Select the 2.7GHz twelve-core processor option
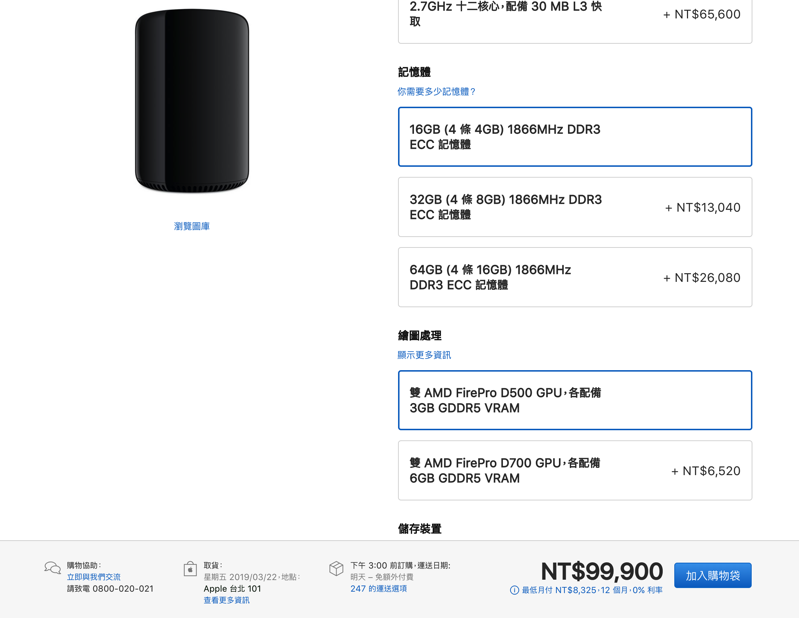Image resolution: width=799 pixels, height=618 pixels. (x=575, y=18)
